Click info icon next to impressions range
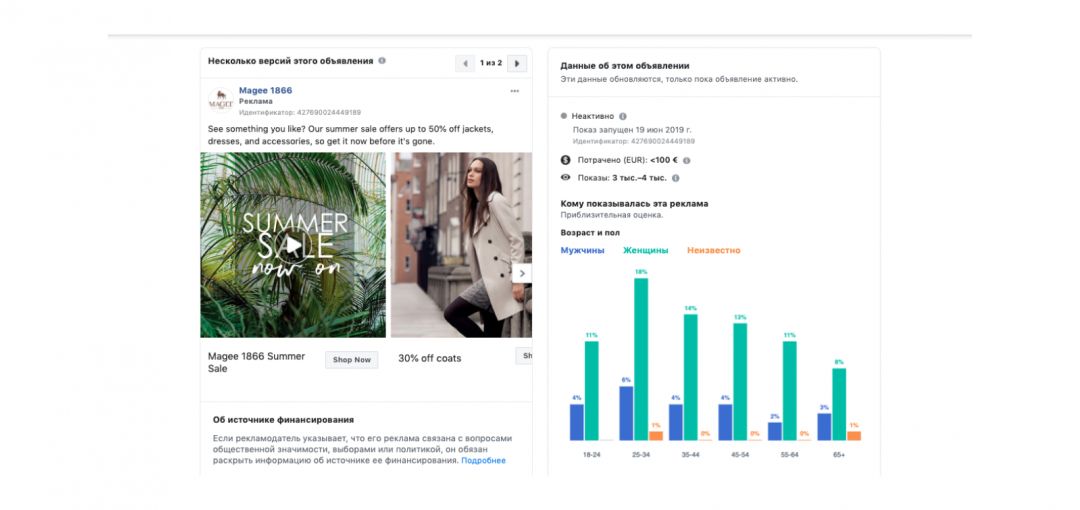The width and height of the screenshot is (1080, 510). tap(675, 178)
